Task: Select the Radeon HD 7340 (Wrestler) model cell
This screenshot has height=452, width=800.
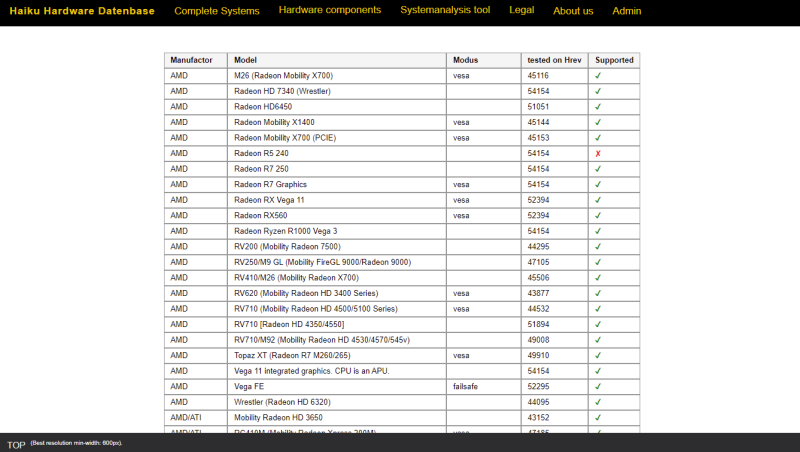Action: tap(337, 91)
